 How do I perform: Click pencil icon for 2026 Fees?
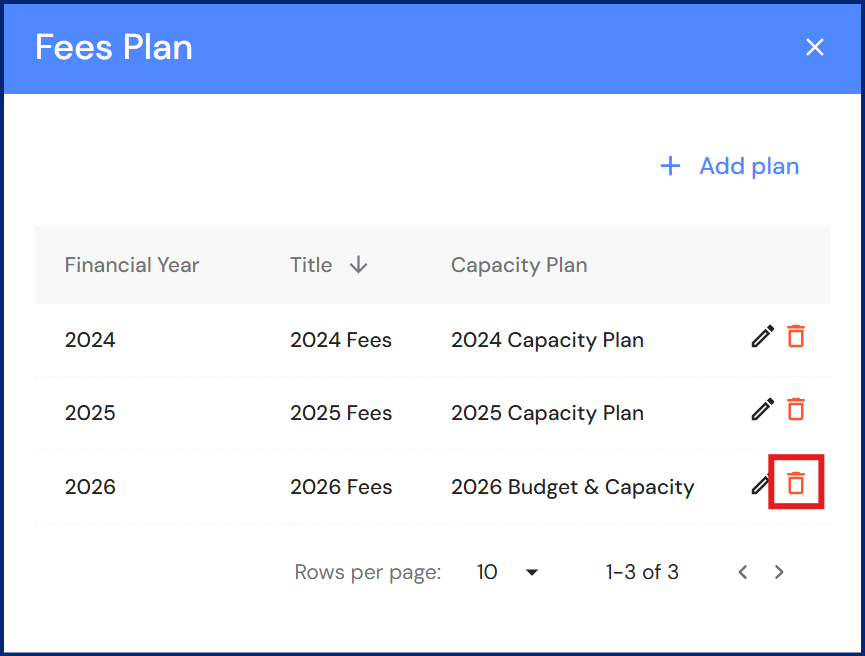760,485
